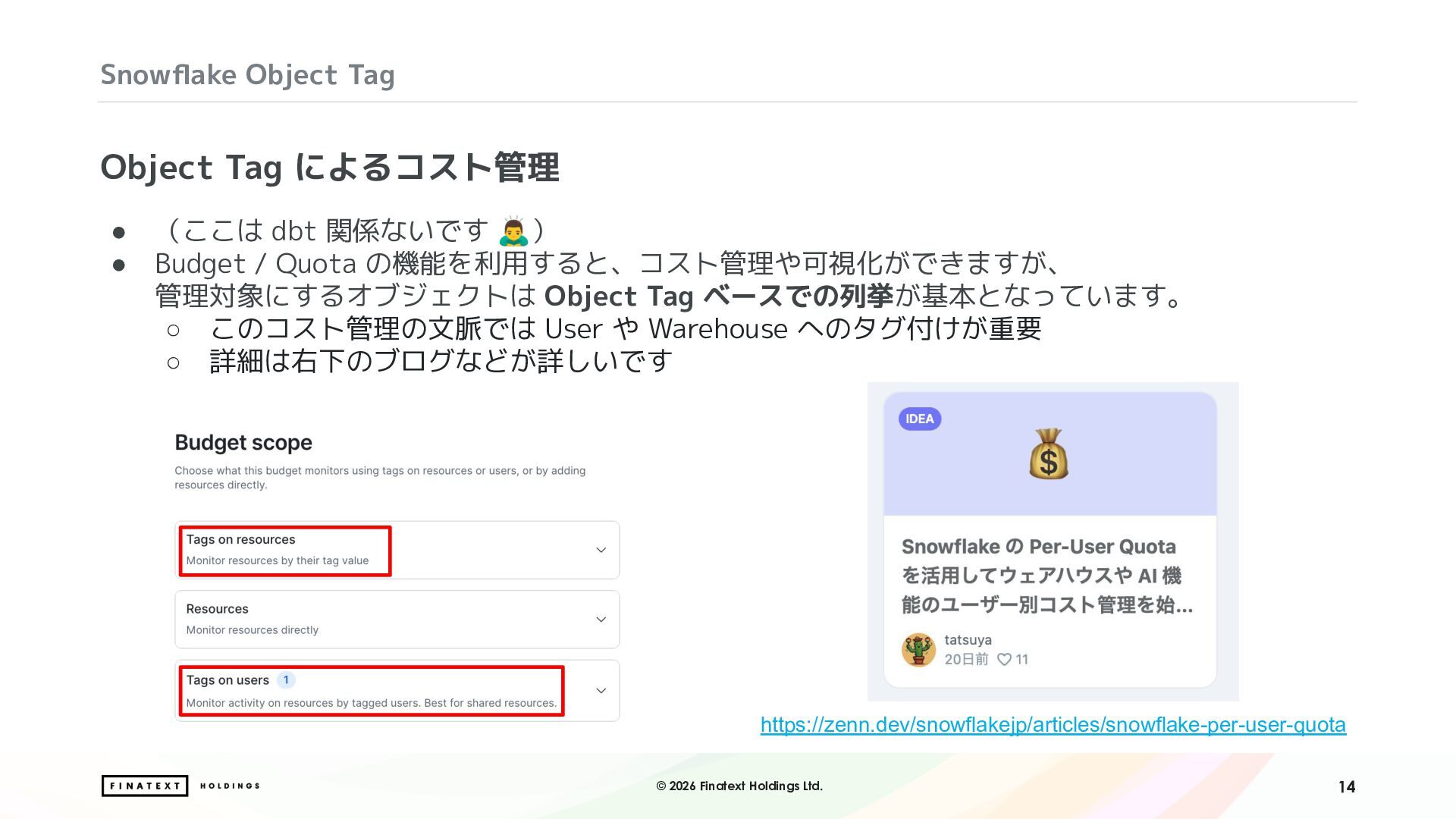The image size is (1456, 819).
Task: Click 'Monitor resources by their tag value' text
Action: coord(278,560)
